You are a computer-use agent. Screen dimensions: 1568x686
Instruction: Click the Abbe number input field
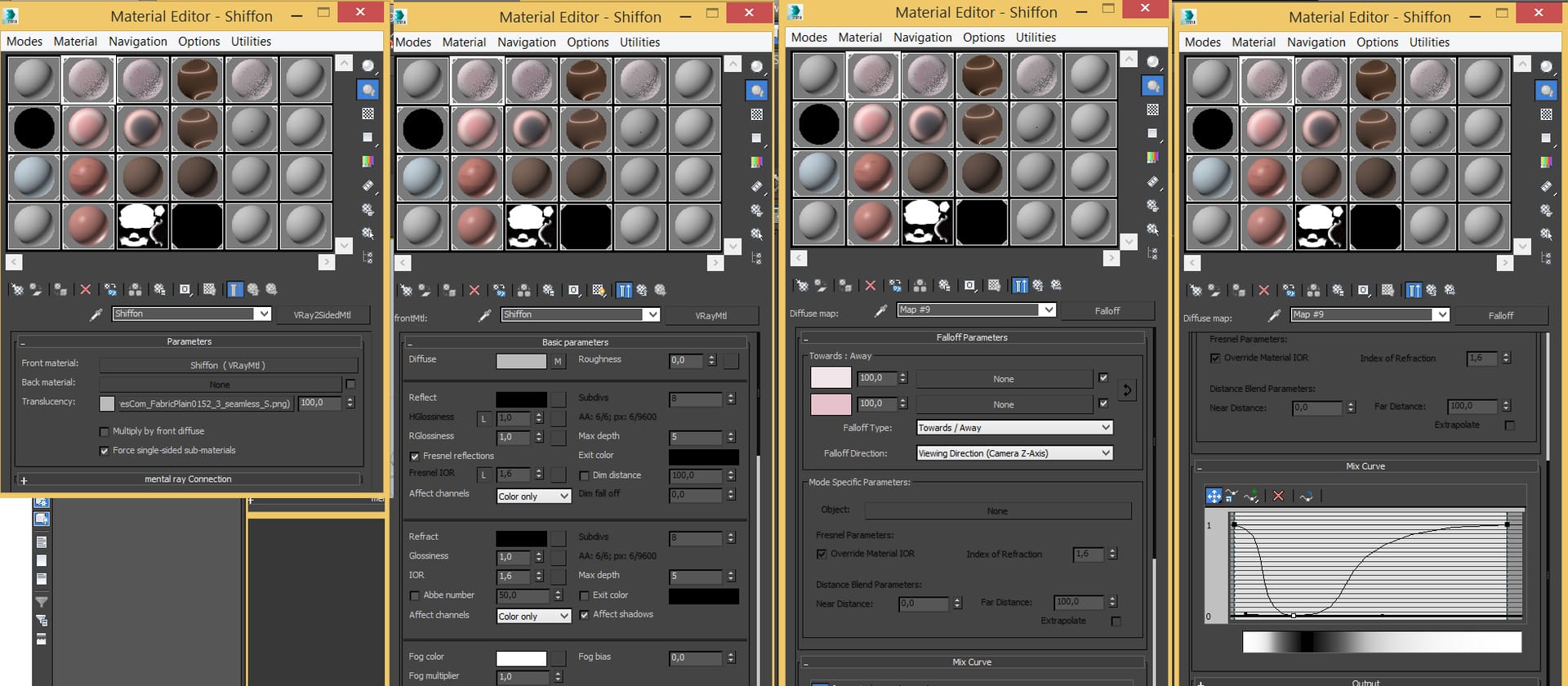pos(522,595)
